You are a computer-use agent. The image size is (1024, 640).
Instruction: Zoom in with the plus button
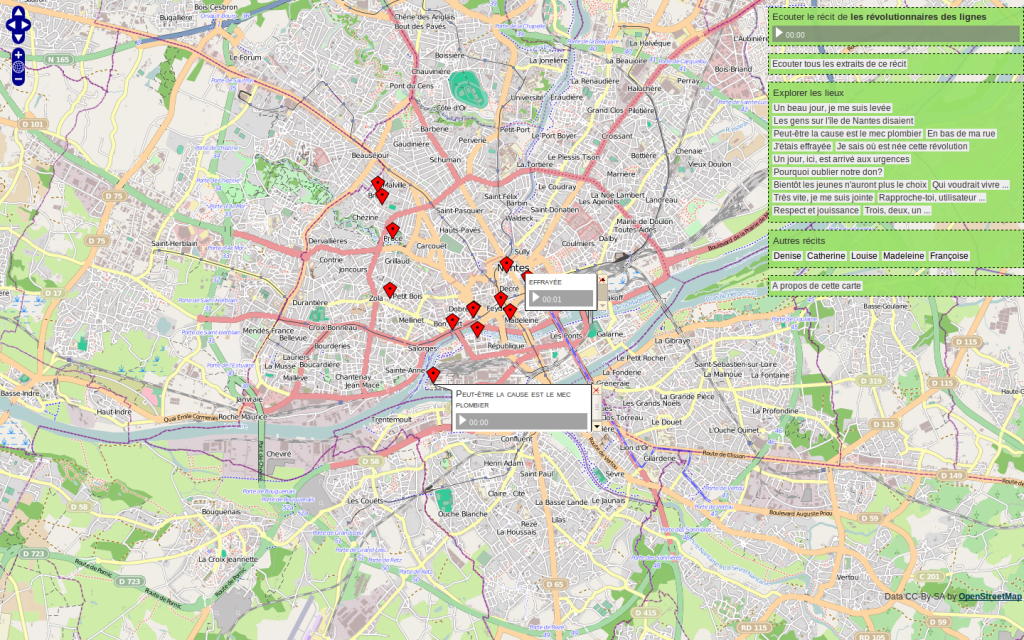(x=18, y=54)
